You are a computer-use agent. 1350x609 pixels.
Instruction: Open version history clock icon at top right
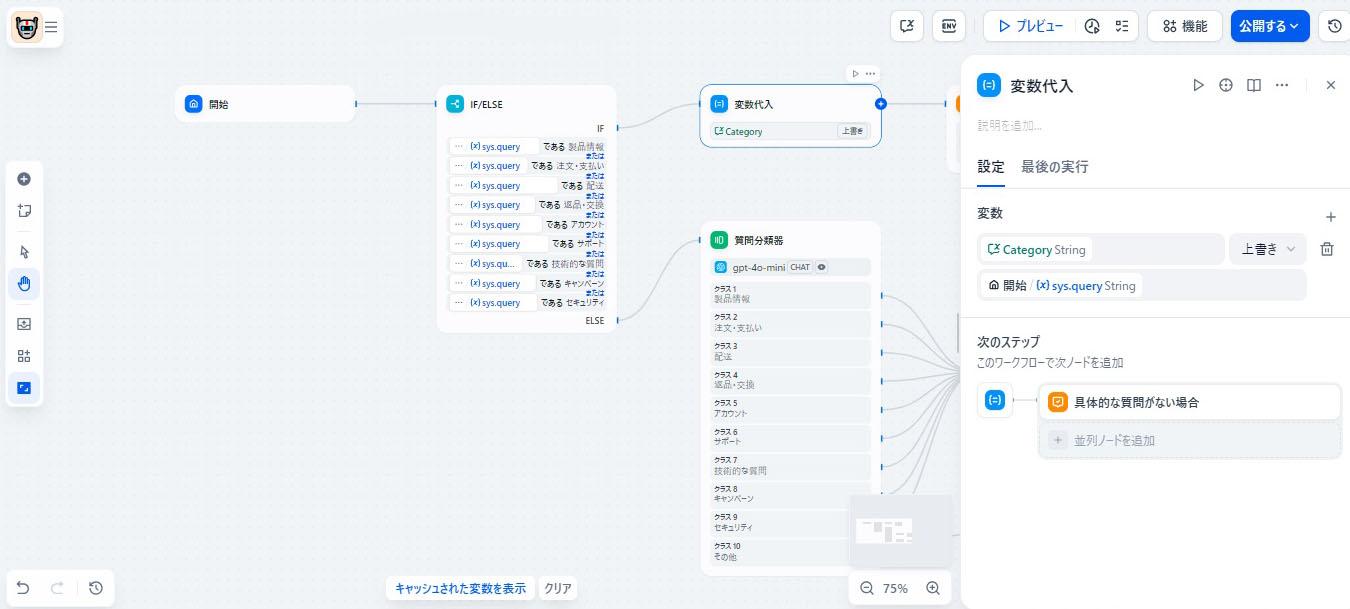coord(1334,26)
